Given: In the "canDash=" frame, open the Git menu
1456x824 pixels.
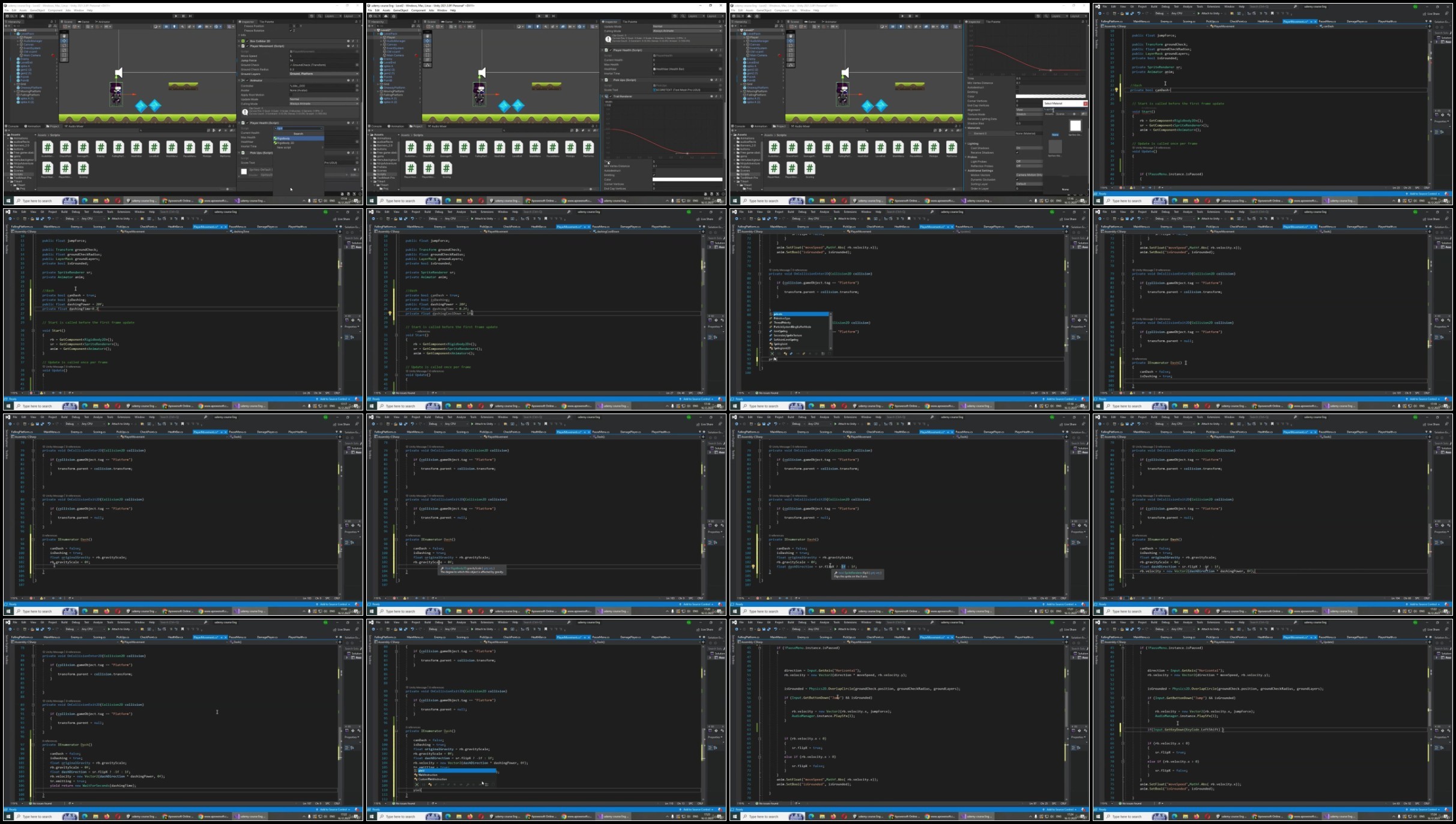Looking at the screenshot, I should point(1132,7).
